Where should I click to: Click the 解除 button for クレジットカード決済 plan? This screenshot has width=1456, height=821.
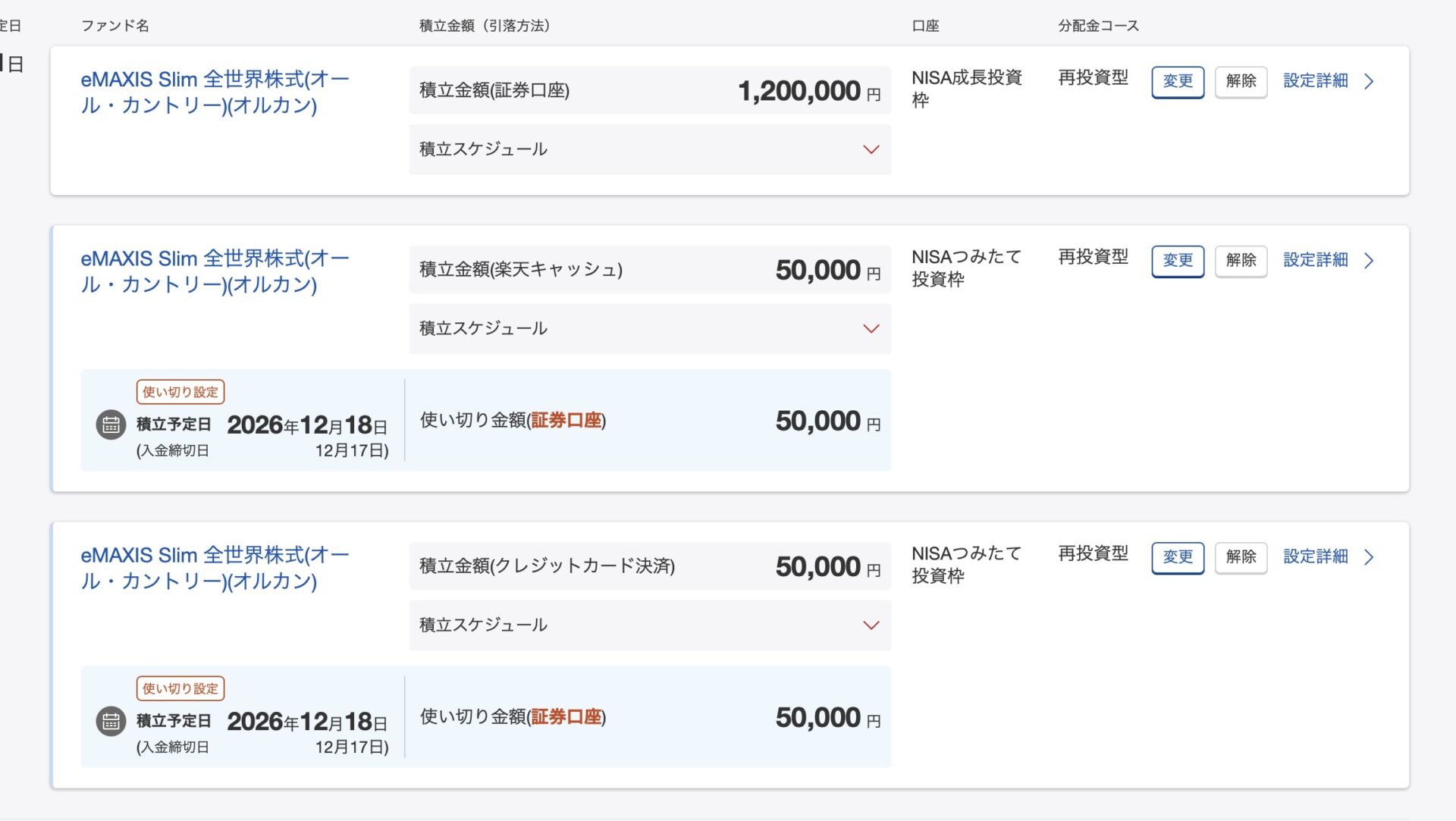(1241, 556)
